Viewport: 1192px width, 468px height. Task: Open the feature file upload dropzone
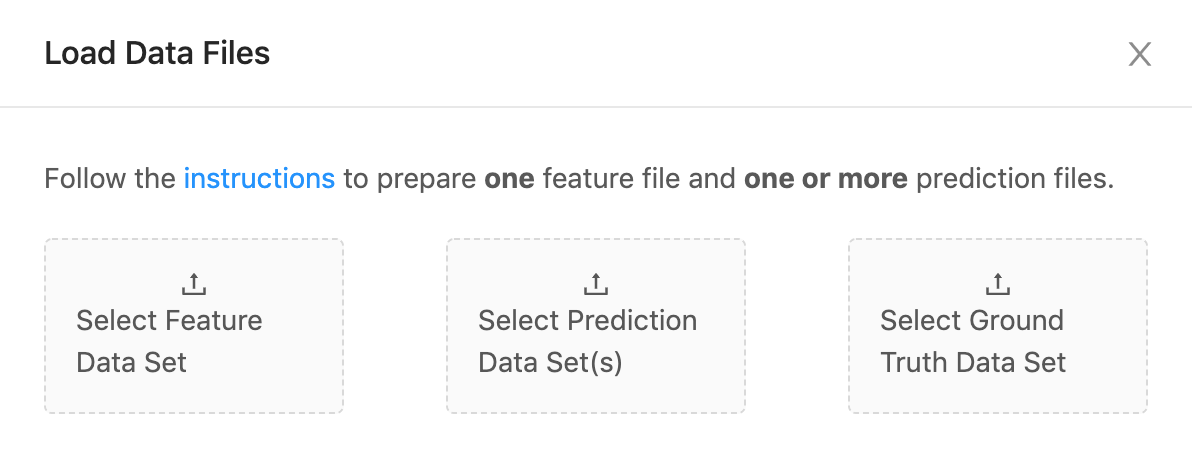[x=194, y=326]
